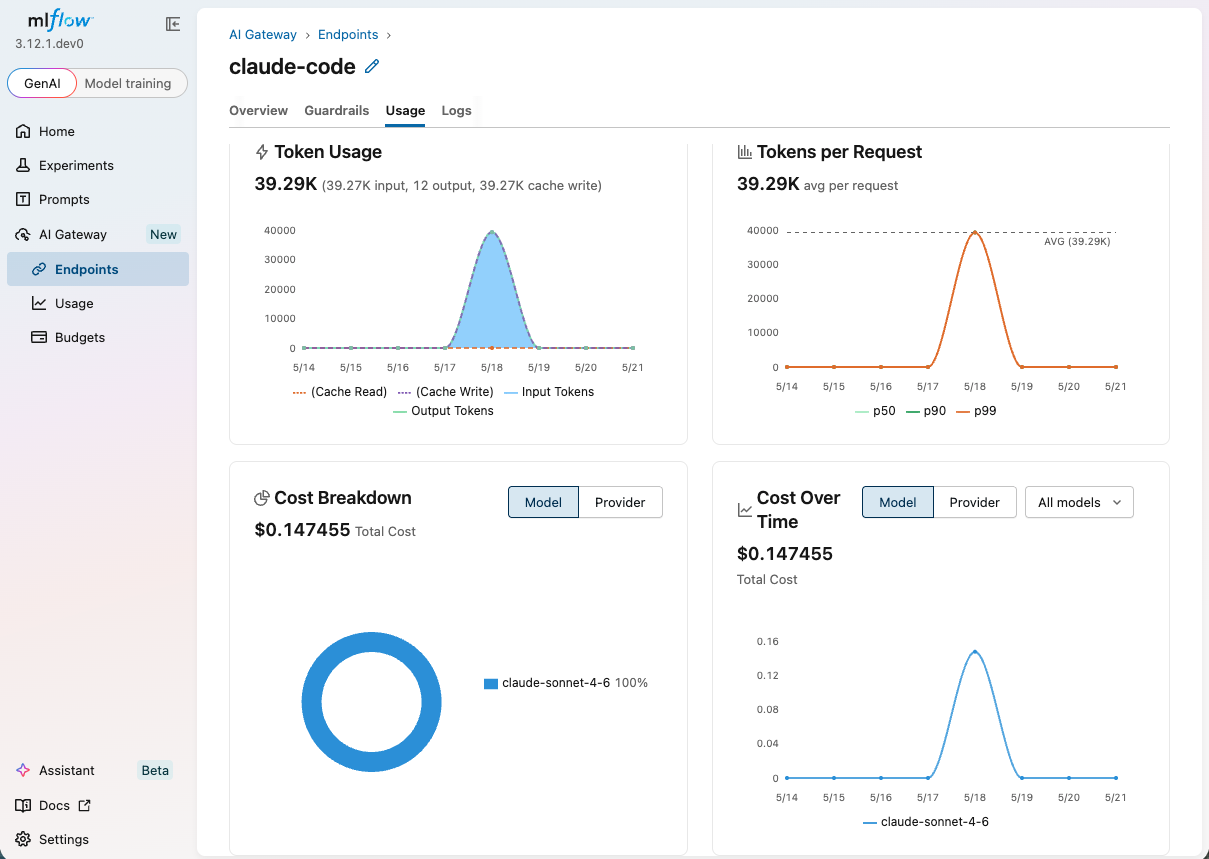The image size is (1209, 859).
Task: Toggle the p99 legend series
Action: tap(977, 411)
